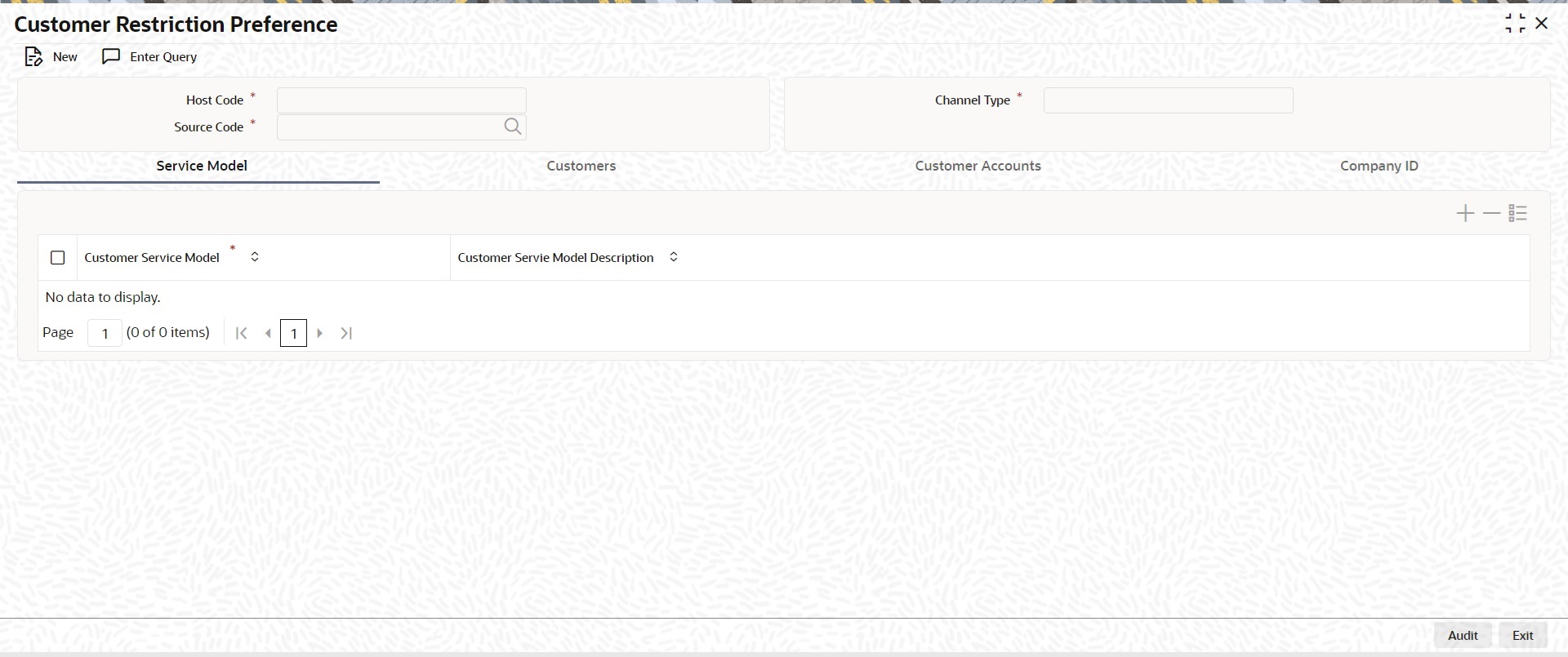
Task: Click the Page number input box
Action: 105,333
